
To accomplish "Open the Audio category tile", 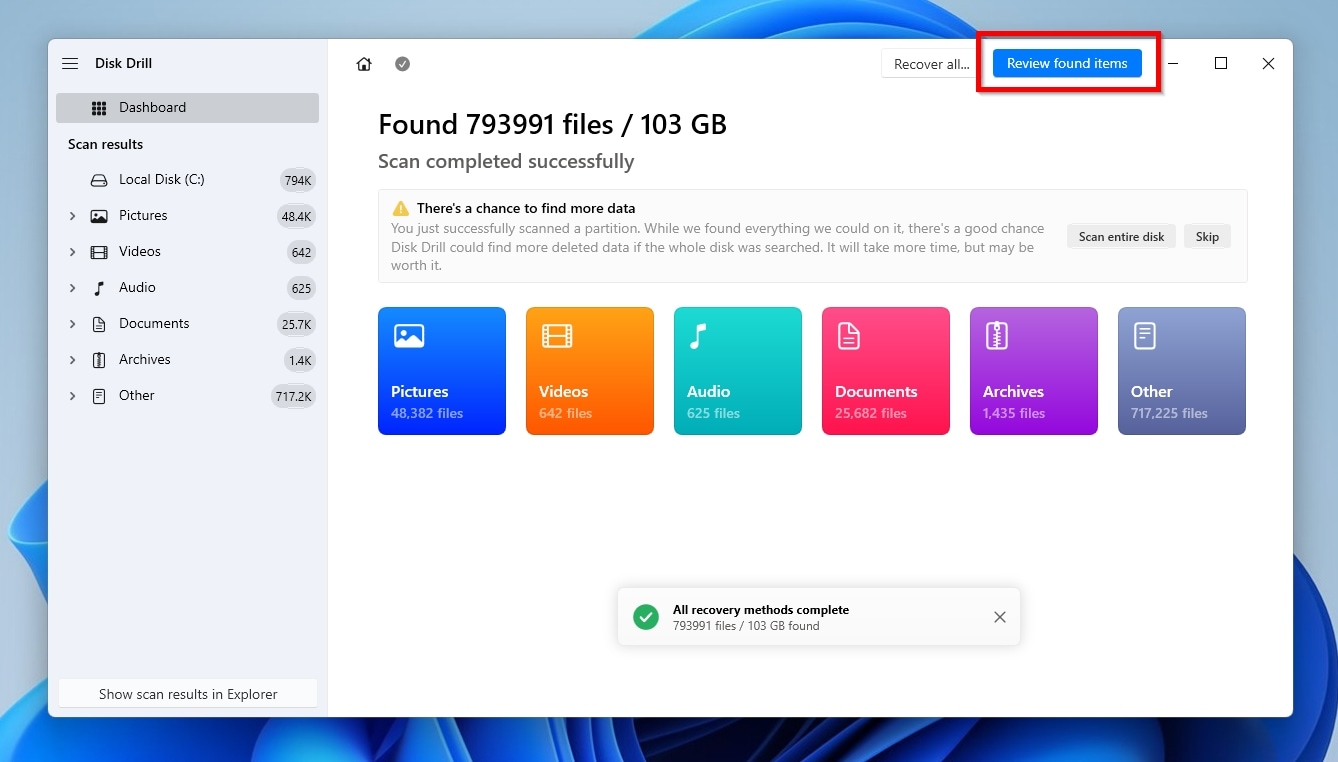I will pyautogui.click(x=738, y=371).
